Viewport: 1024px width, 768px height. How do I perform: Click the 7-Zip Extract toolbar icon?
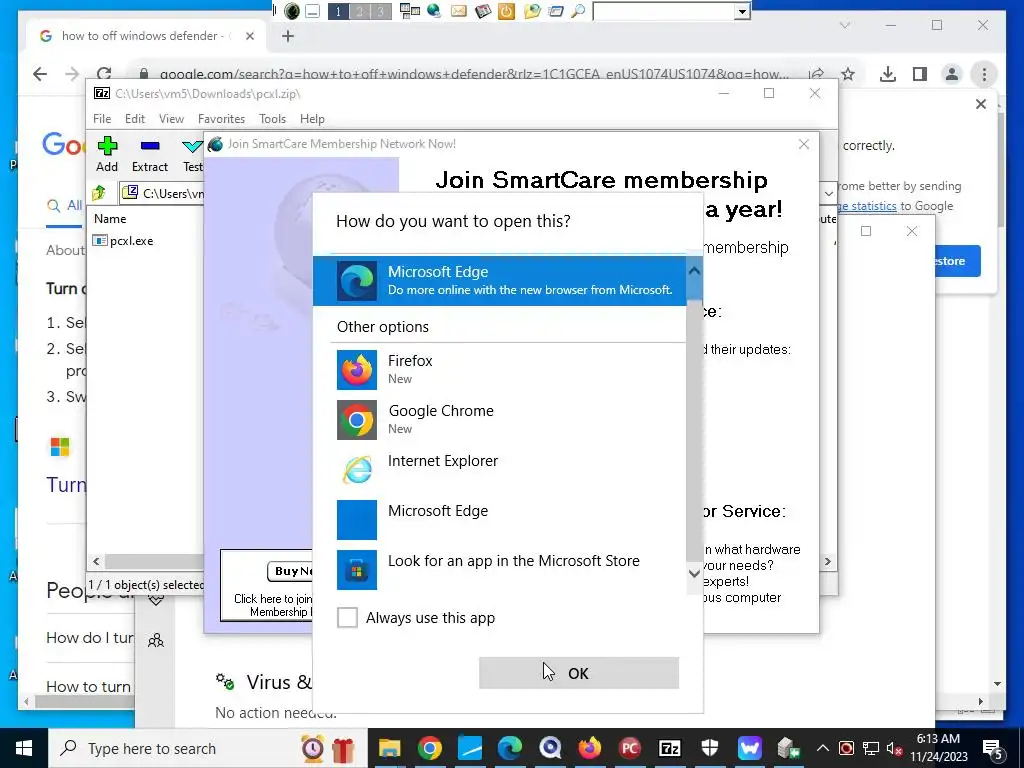point(150,154)
